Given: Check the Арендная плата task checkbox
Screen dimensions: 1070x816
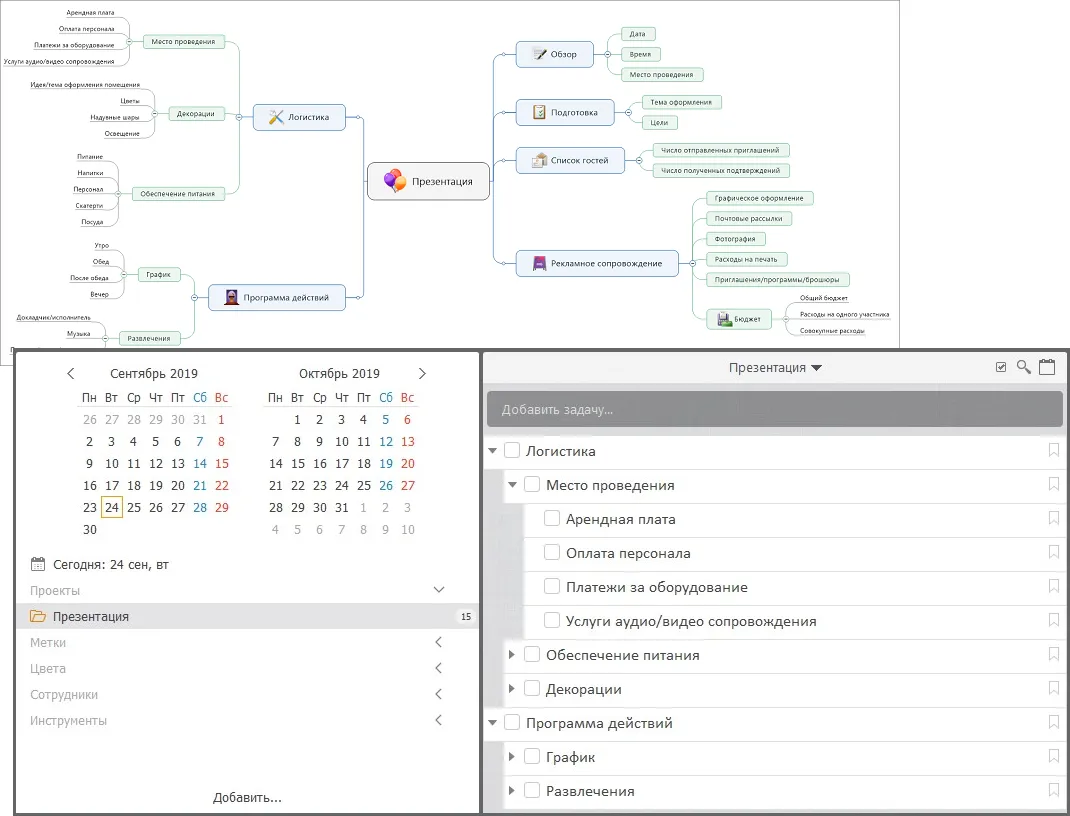Looking at the screenshot, I should (552, 519).
